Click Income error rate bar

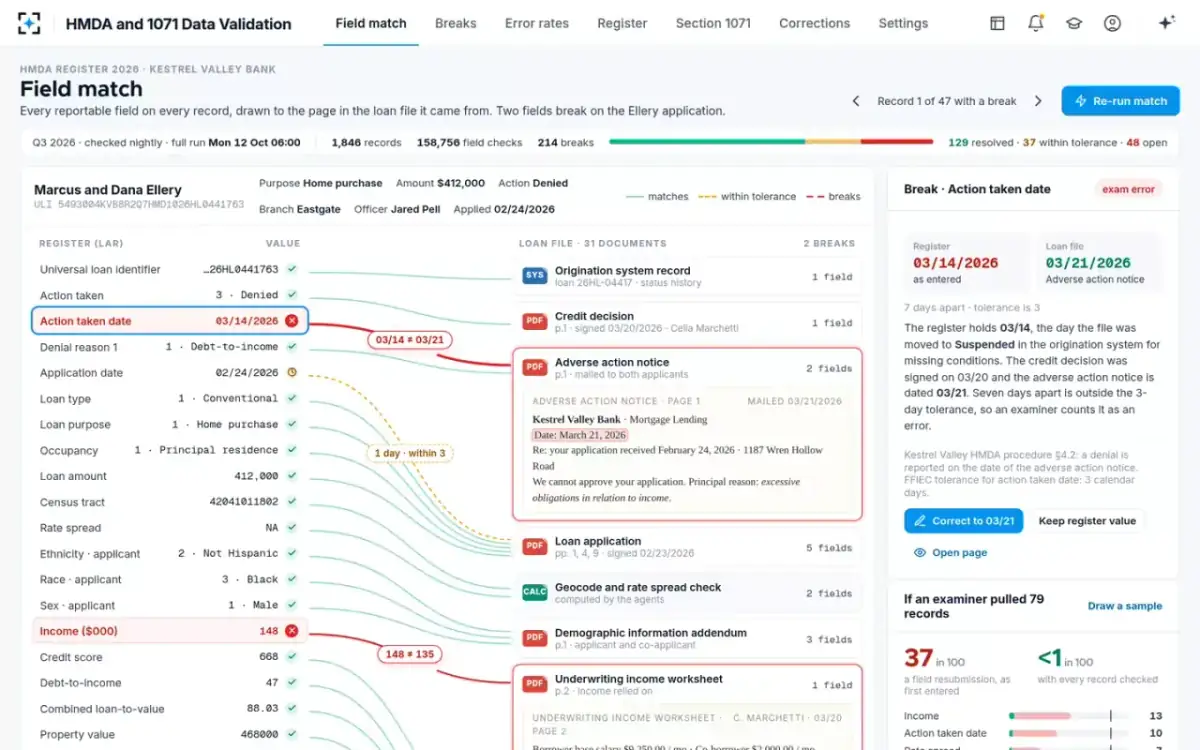[1070, 716]
